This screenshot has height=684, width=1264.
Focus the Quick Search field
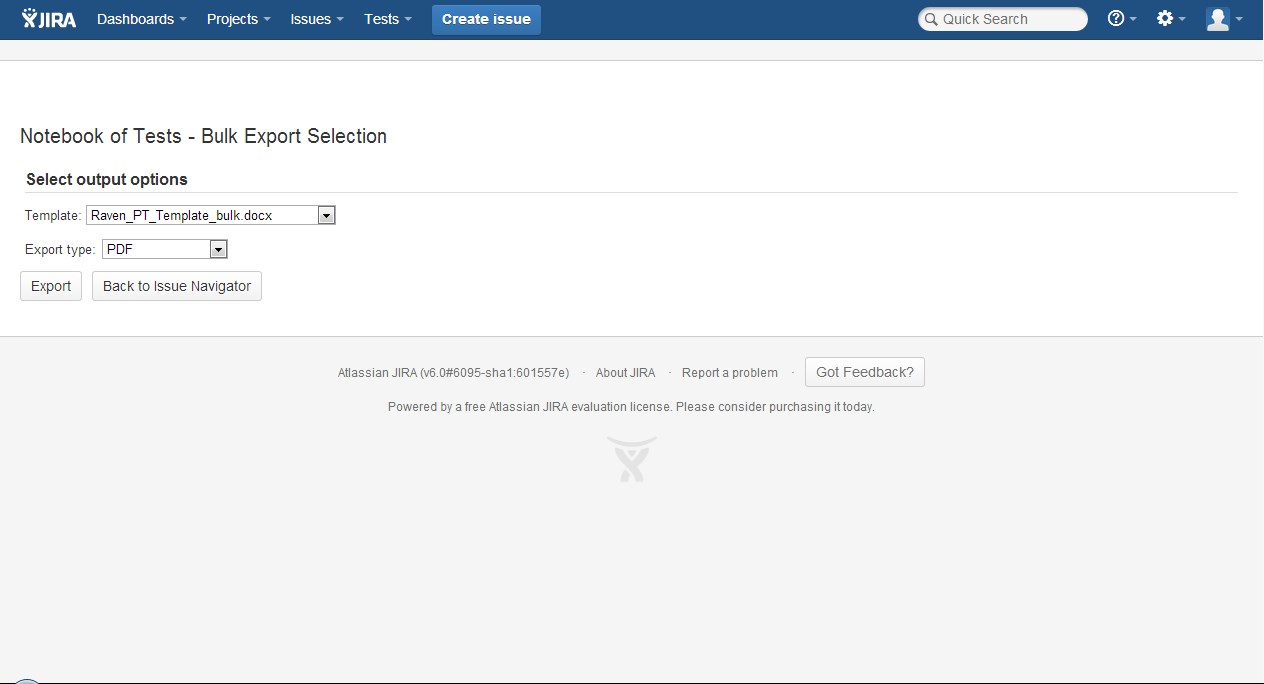(x=1003, y=19)
